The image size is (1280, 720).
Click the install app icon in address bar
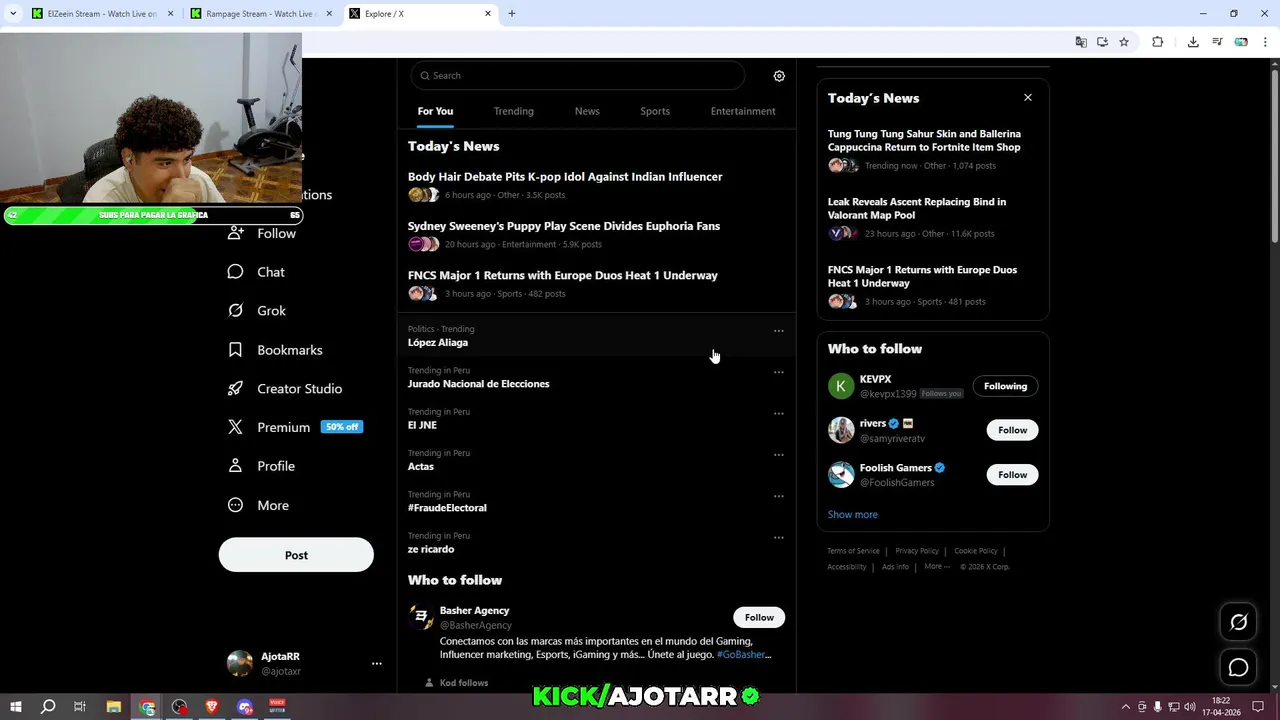[1102, 42]
